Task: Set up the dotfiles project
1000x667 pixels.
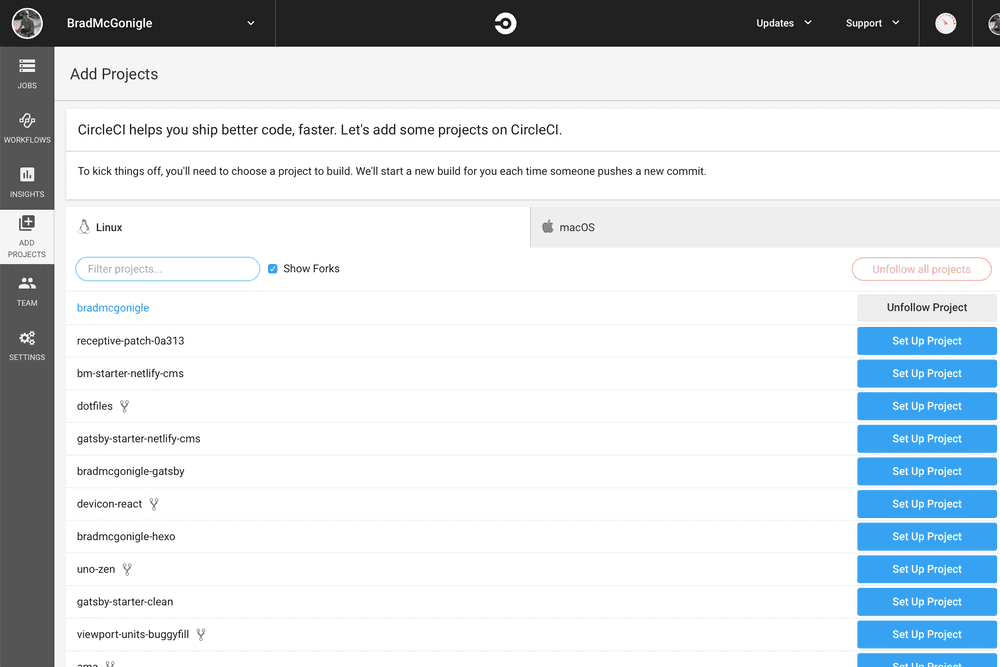Action: point(927,406)
